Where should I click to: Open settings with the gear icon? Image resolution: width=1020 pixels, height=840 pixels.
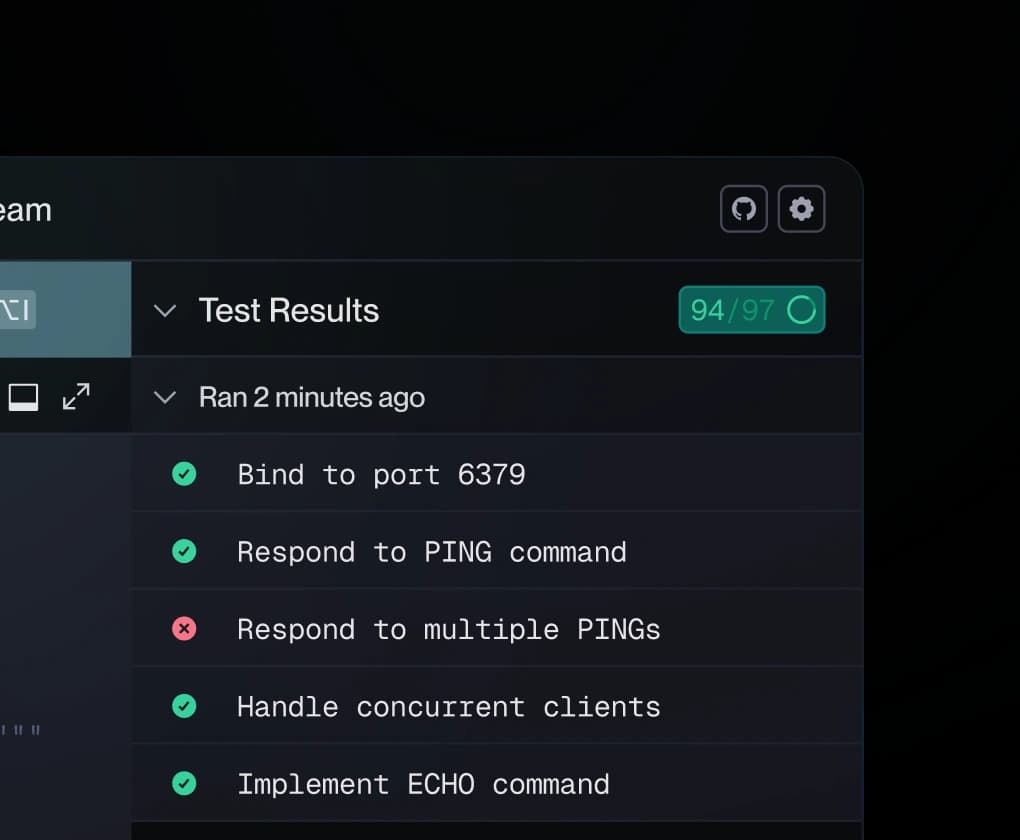click(x=801, y=209)
